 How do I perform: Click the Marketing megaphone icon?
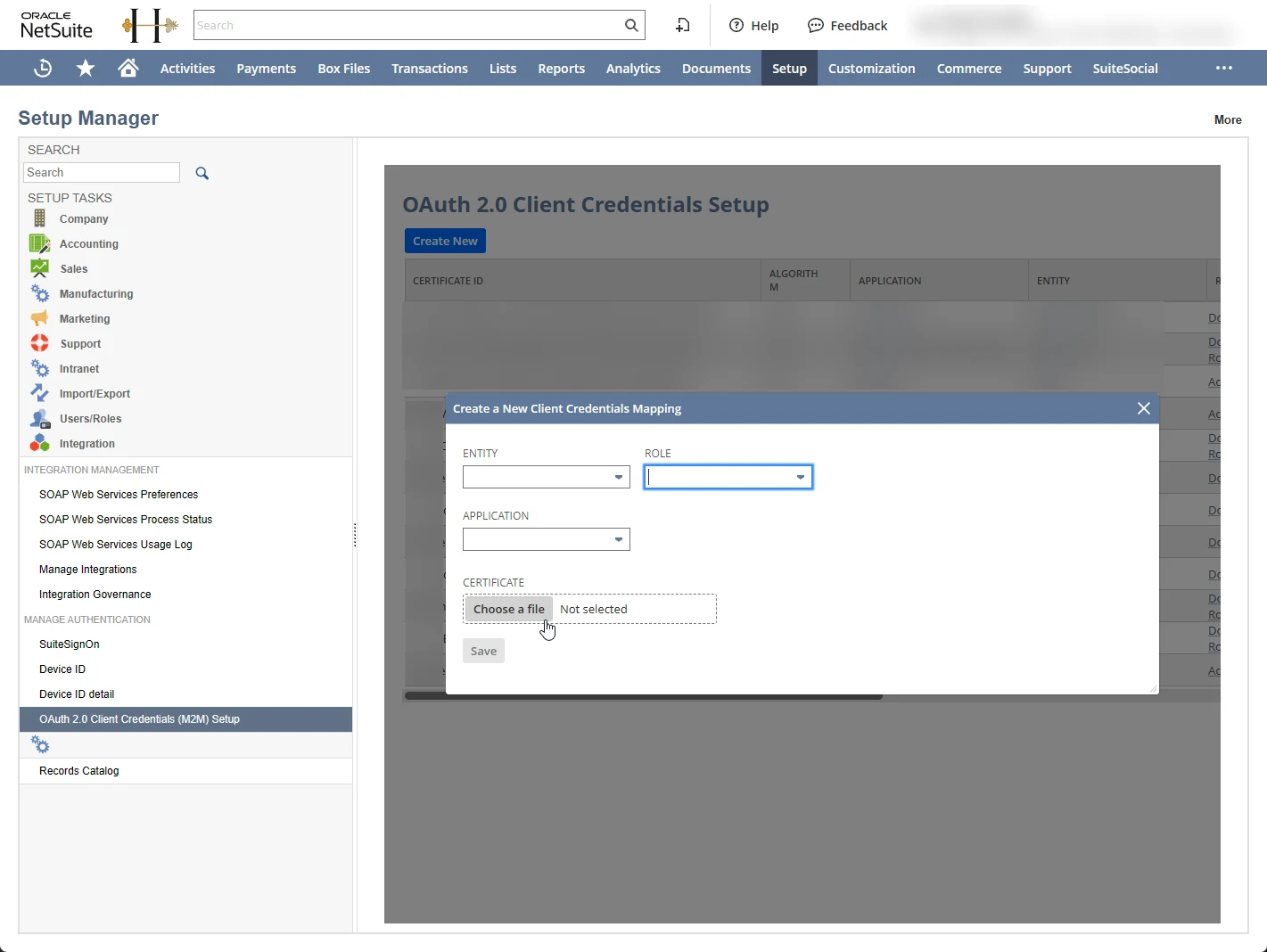point(39,318)
